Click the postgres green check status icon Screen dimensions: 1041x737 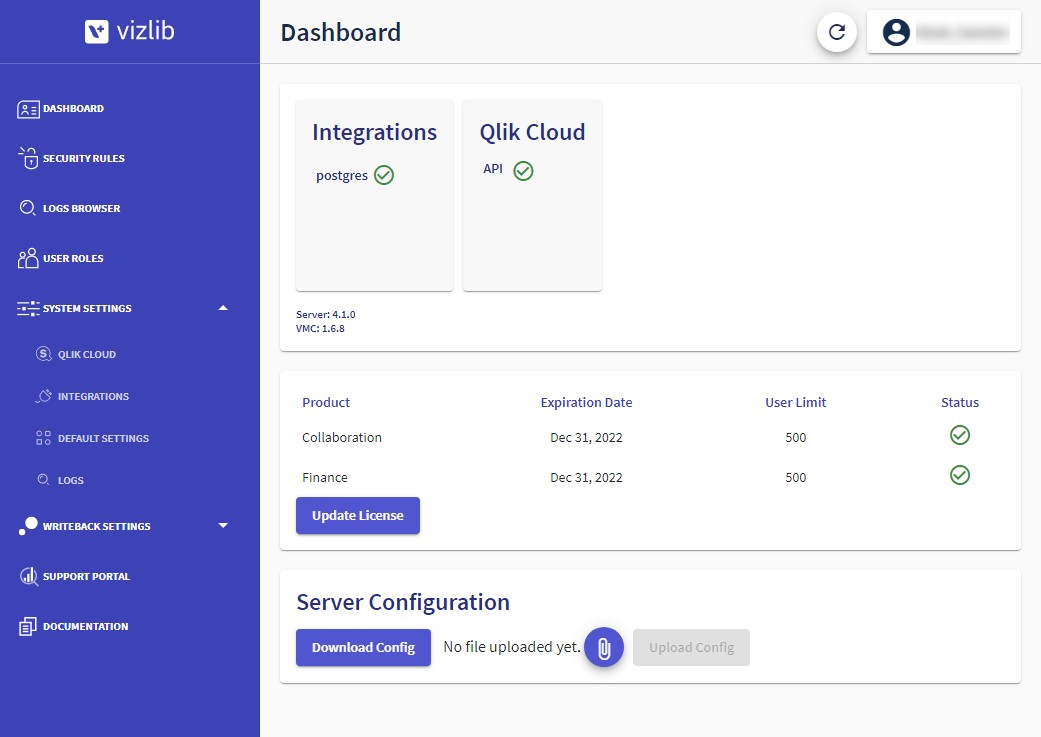coord(384,175)
